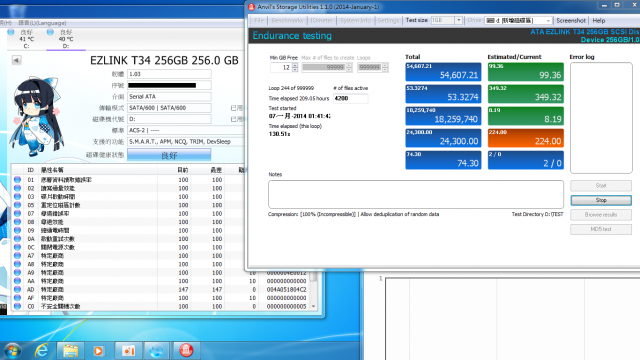Click the status orb for attribute 01
Image resolution: width=640 pixels, height=360 pixels.
(x=17, y=180)
